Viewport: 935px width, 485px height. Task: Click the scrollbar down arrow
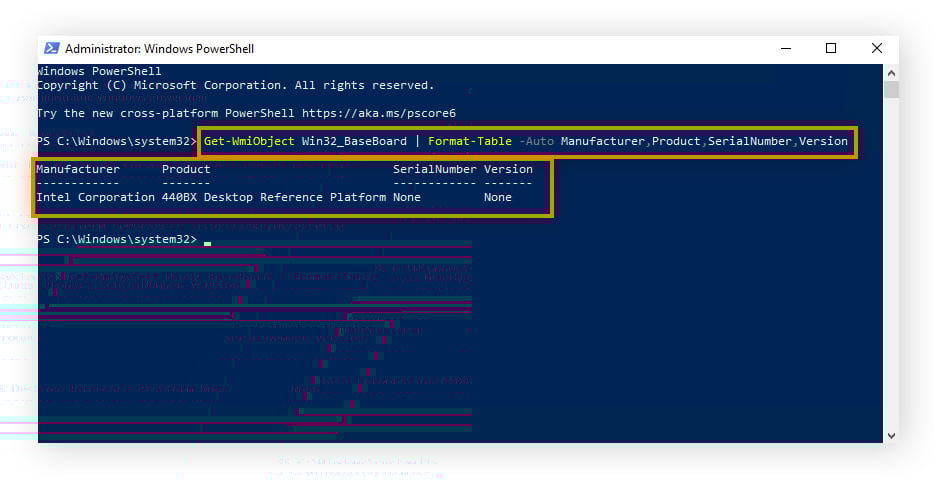tap(891, 435)
